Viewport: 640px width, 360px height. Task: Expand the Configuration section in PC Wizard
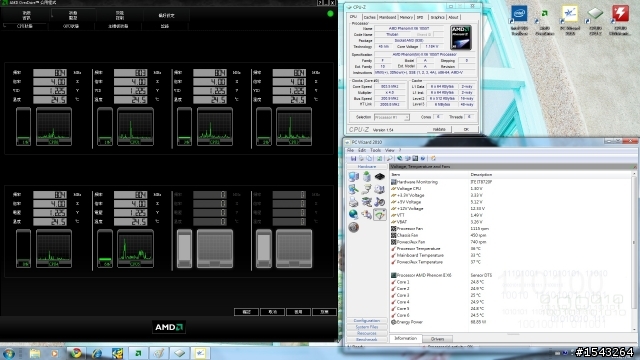(x=367, y=320)
